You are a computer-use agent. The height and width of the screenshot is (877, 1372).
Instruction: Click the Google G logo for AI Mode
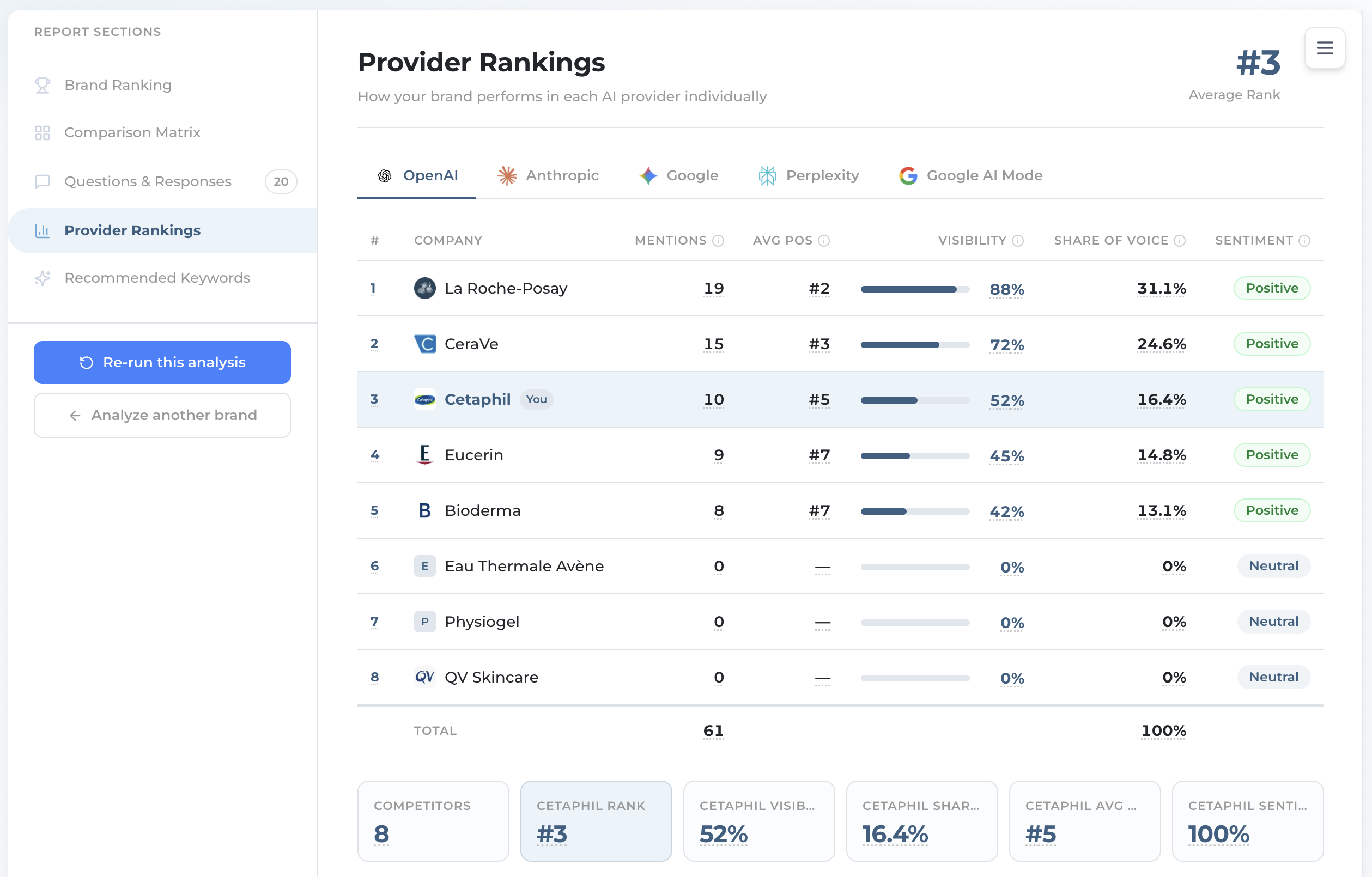click(x=908, y=176)
